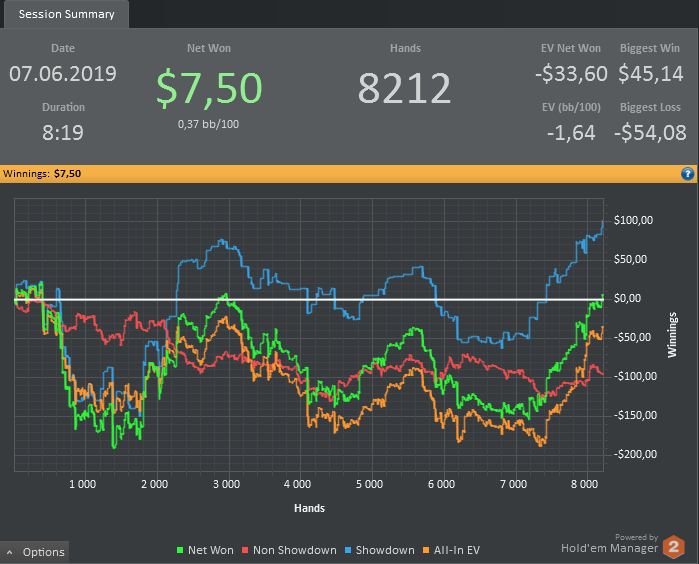Click the 4 000 x-axis label
The width and height of the screenshot is (699, 564).
tap(297, 484)
